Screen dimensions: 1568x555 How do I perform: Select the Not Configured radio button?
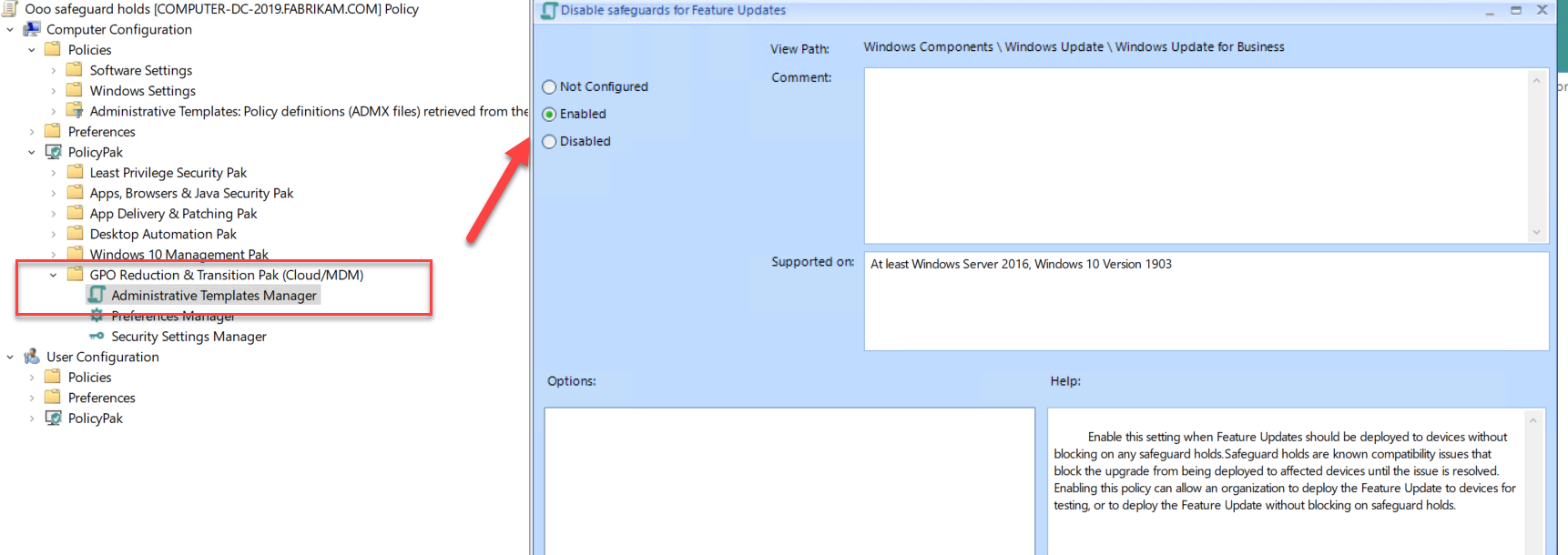point(549,87)
